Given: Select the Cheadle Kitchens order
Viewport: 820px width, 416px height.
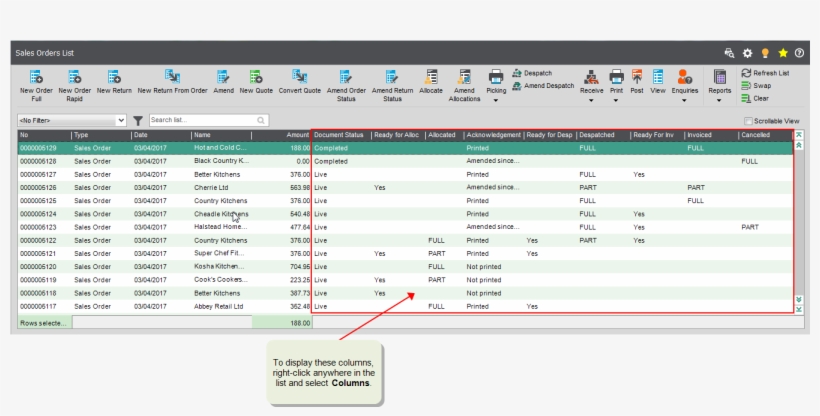Looking at the screenshot, I should (405, 214).
